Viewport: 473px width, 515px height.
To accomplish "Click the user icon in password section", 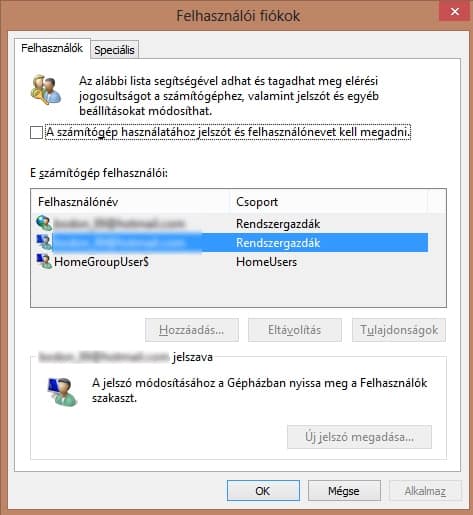I will tap(63, 392).
